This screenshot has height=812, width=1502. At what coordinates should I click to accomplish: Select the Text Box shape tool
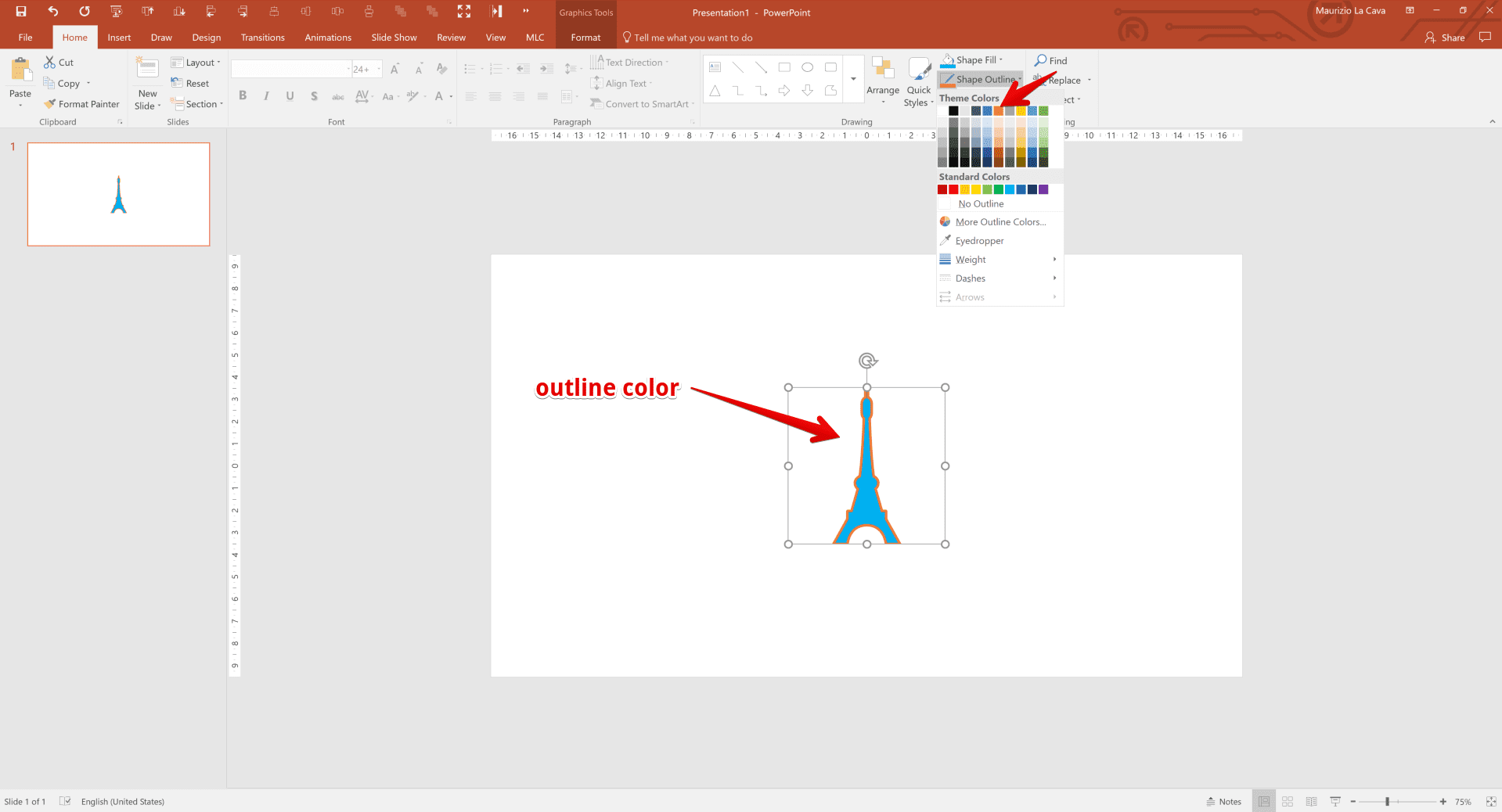[x=715, y=67]
